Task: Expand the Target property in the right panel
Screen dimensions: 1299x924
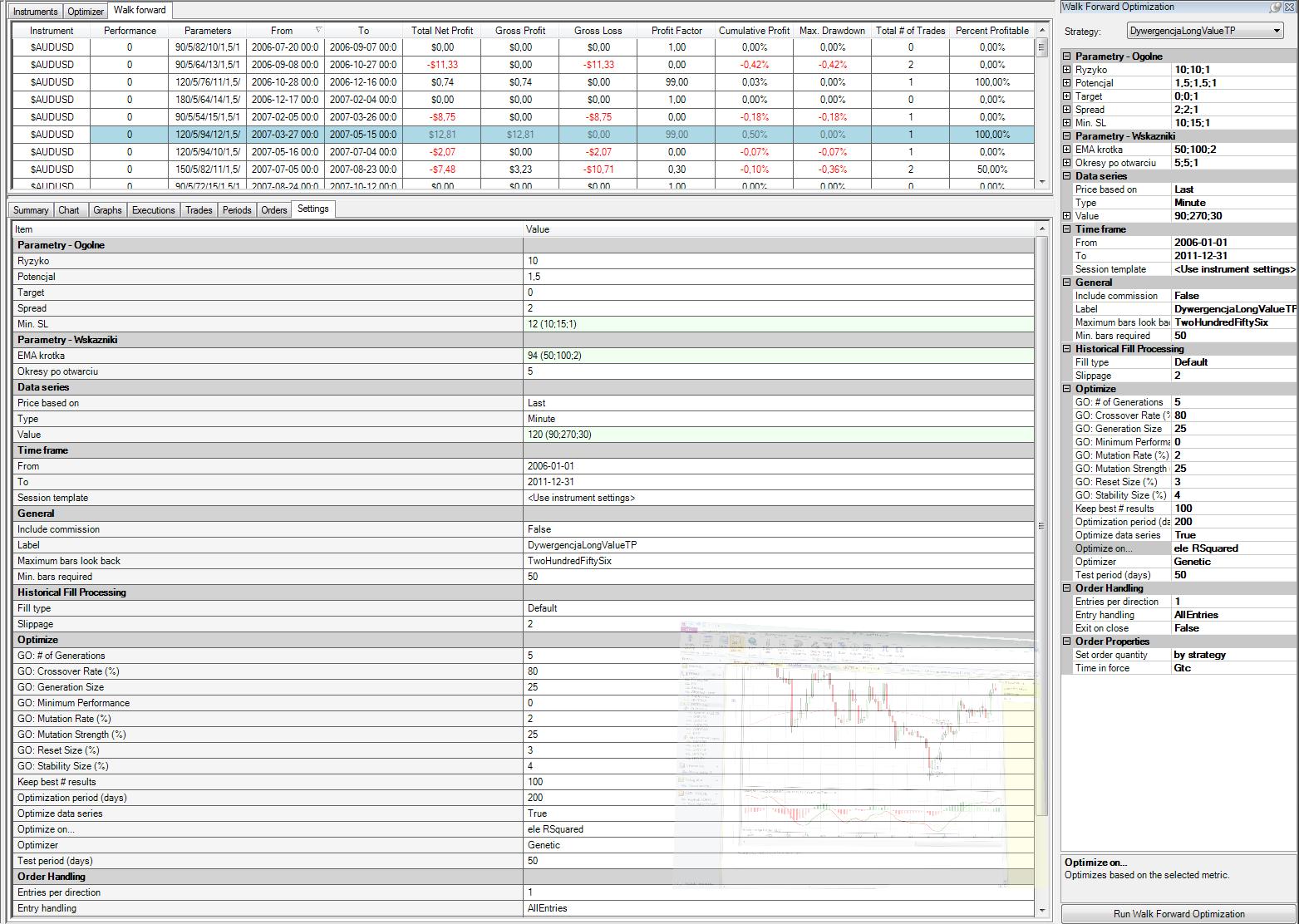Action: 1067,96
